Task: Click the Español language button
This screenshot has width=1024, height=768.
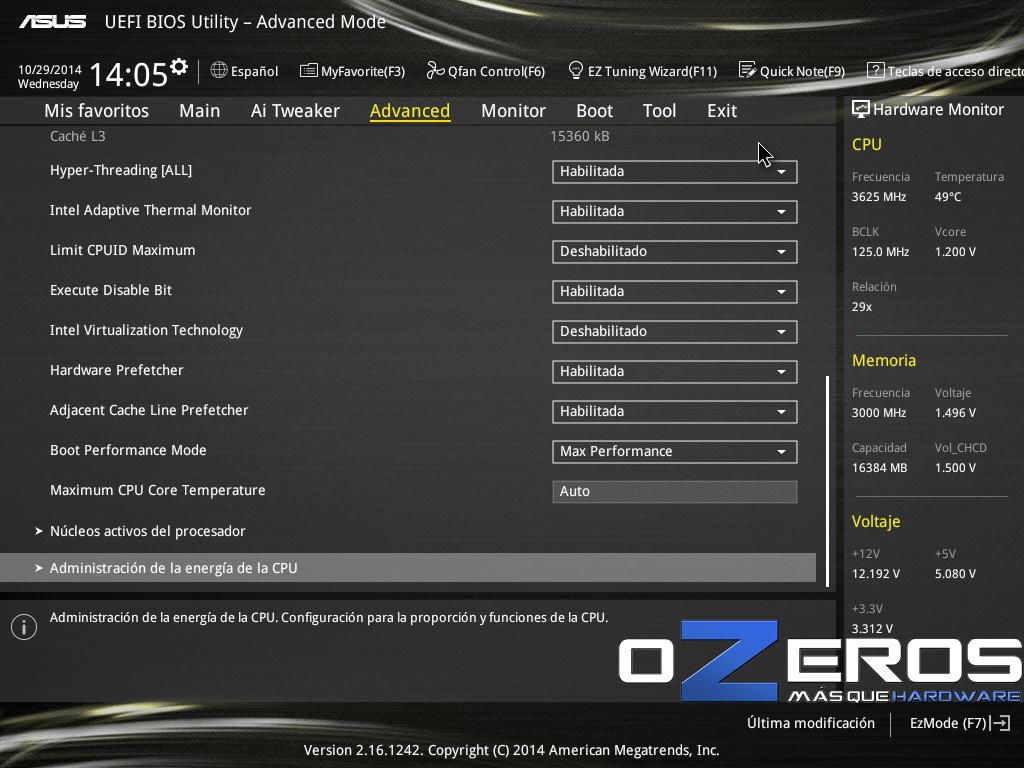Action: point(244,71)
